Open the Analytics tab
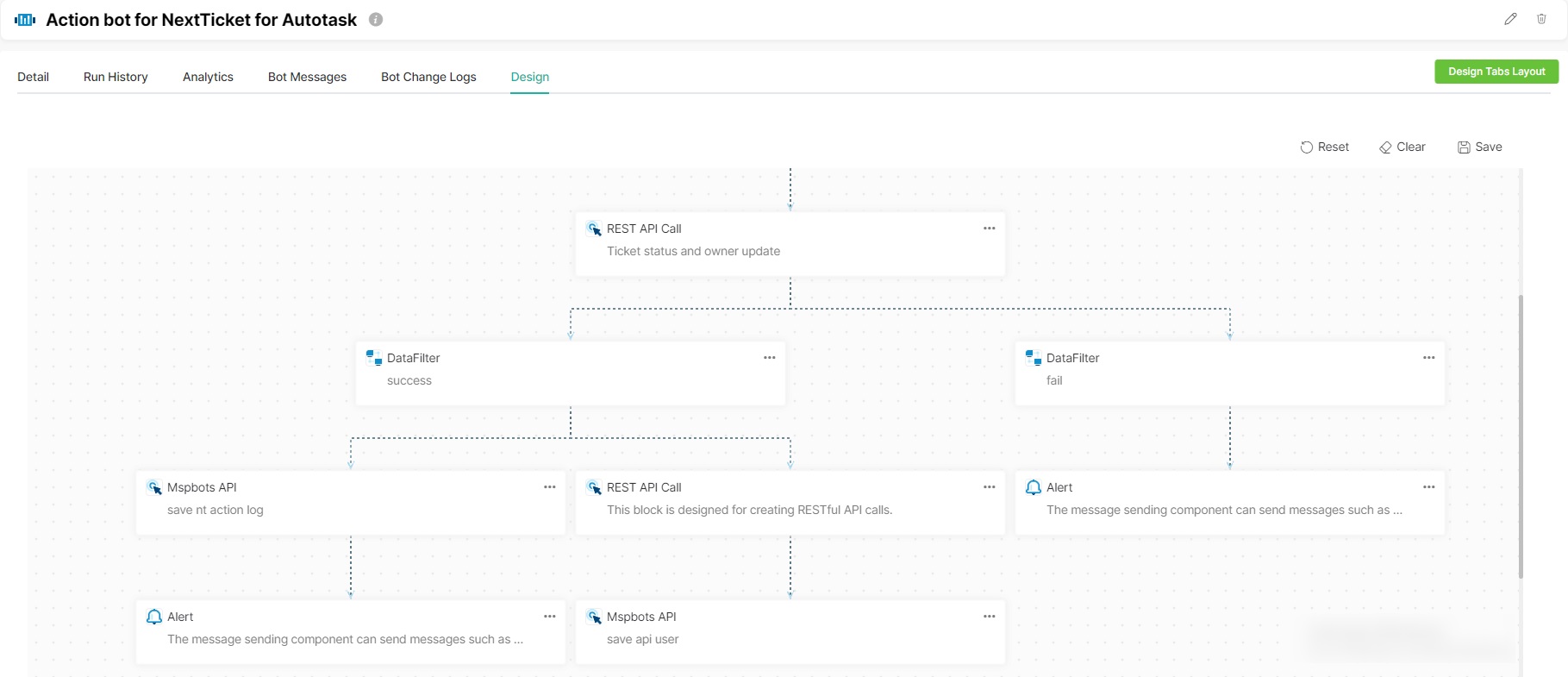1568x677 pixels. tap(208, 77)
